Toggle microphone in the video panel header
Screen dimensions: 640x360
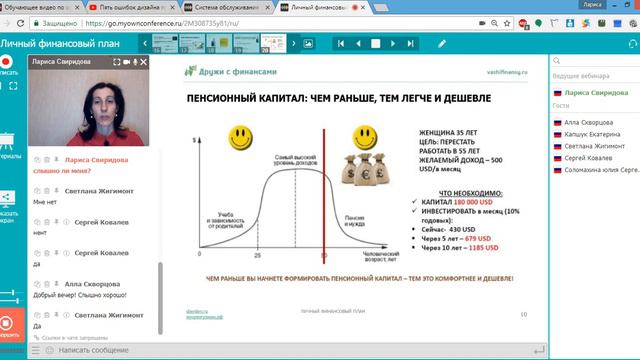pos(135,62)
